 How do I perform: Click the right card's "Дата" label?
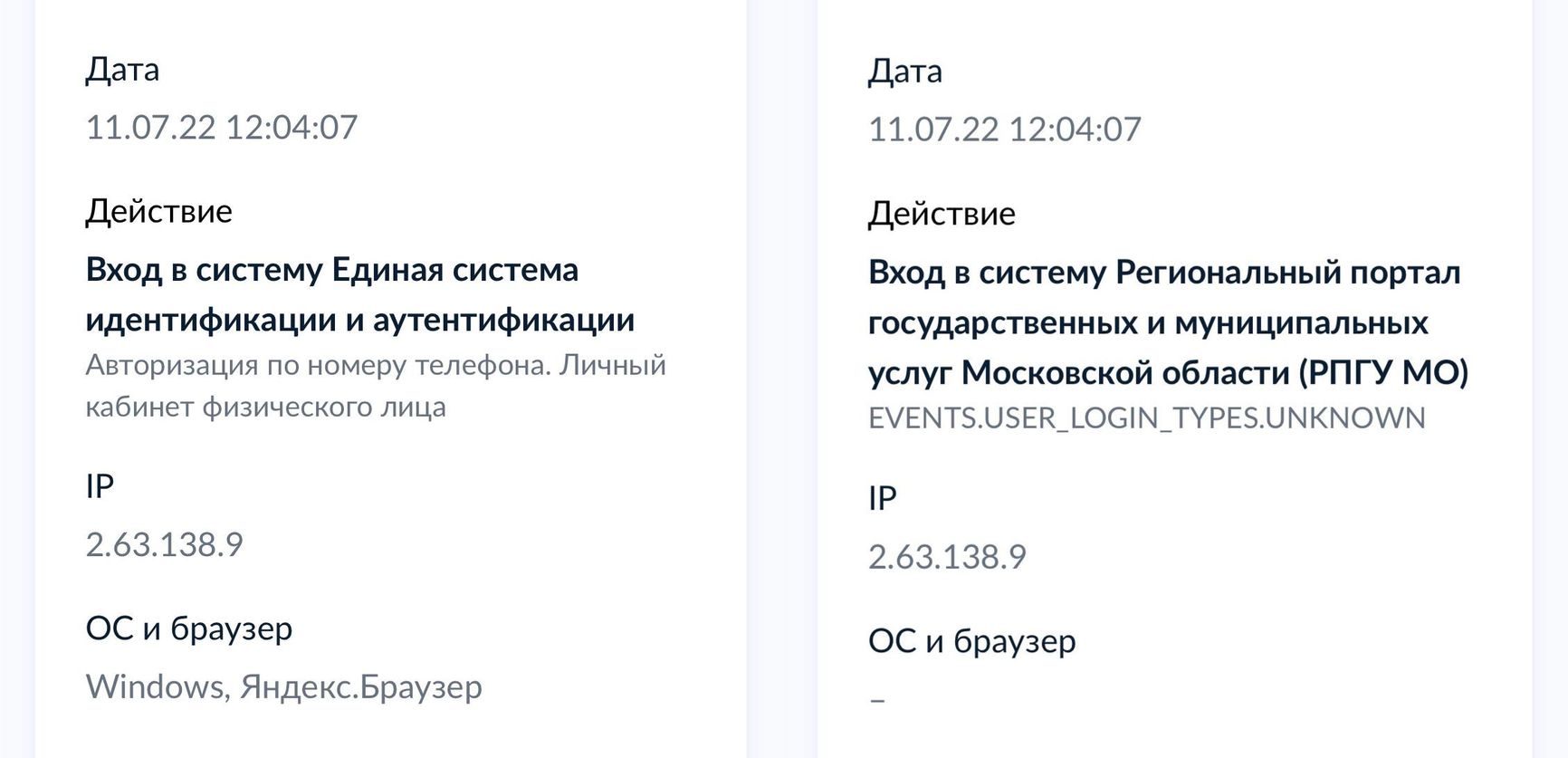coord(904,72)
